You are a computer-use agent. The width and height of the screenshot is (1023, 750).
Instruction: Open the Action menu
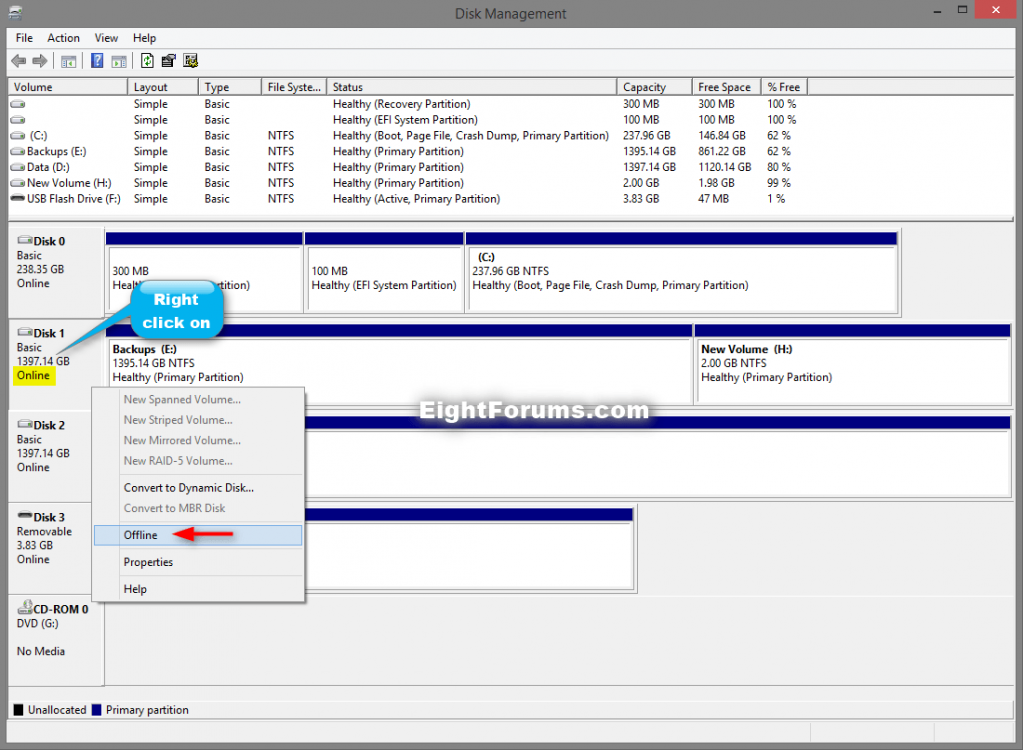point(63,37)
